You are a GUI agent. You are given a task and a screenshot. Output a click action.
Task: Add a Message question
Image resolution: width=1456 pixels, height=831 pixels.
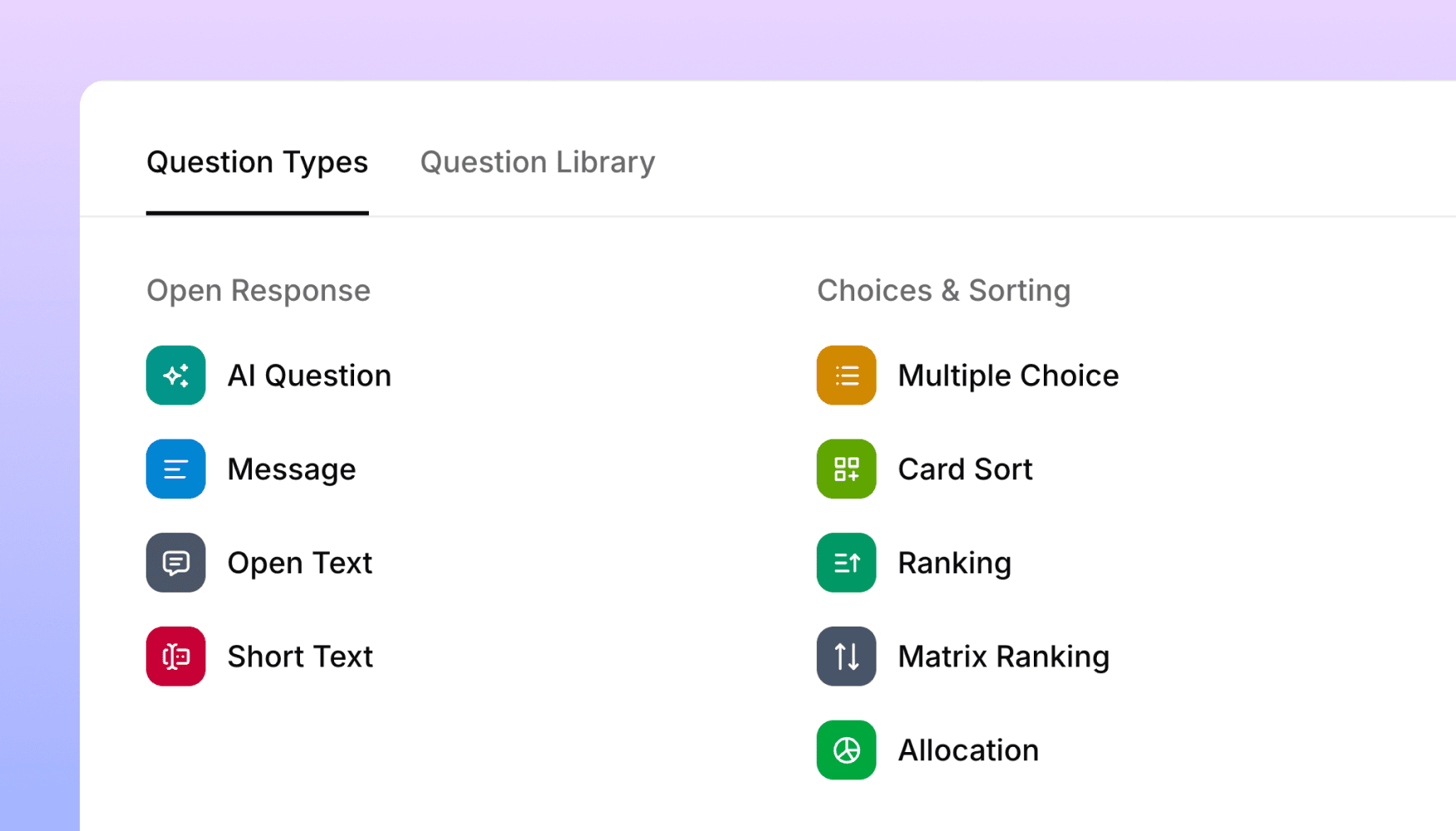pos(292,469)
